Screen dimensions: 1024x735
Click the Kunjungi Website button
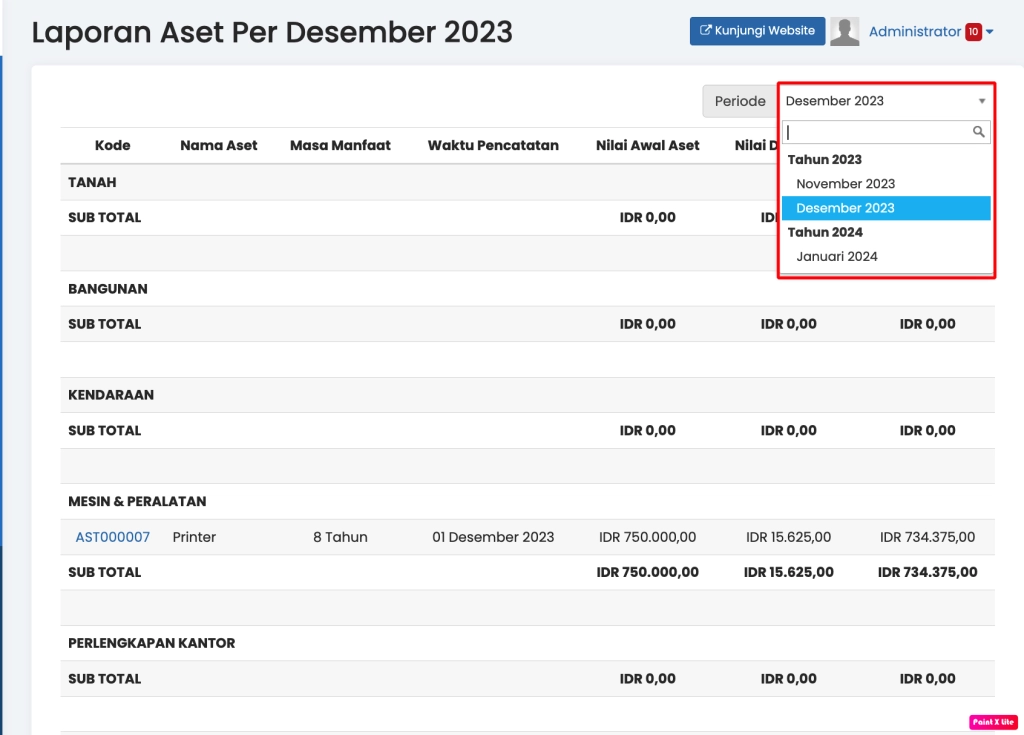pos(757,30)
